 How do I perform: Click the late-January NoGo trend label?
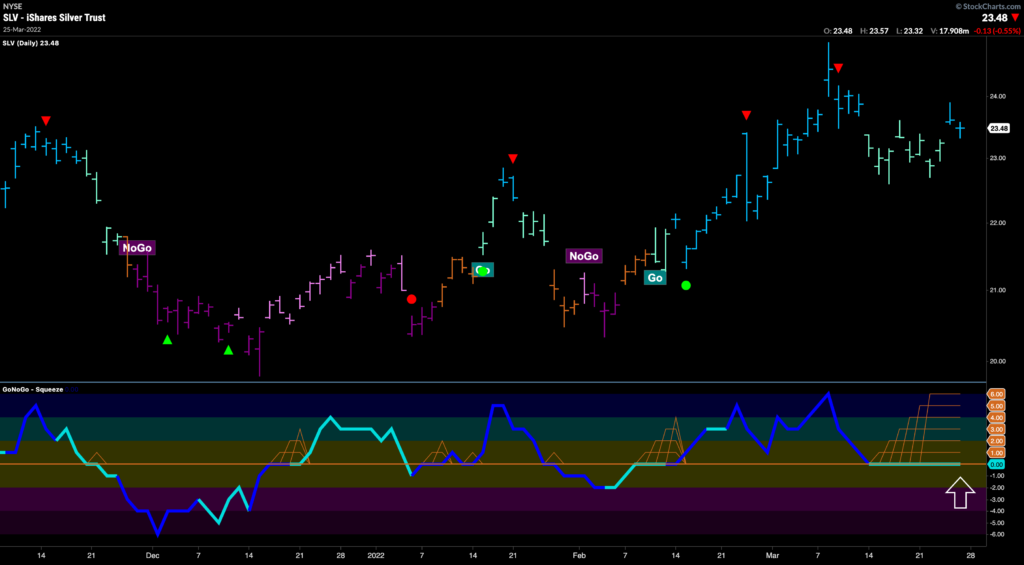pos(584,256)
